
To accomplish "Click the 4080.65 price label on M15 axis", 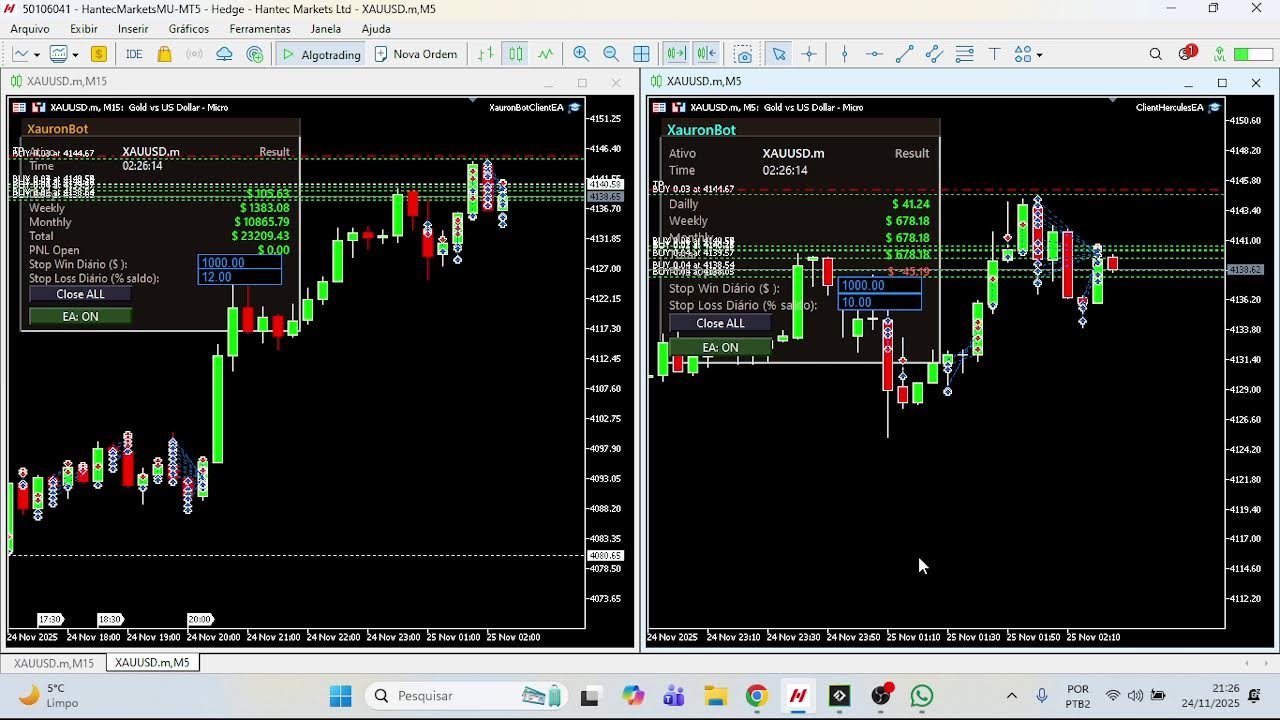I will 605,555.
